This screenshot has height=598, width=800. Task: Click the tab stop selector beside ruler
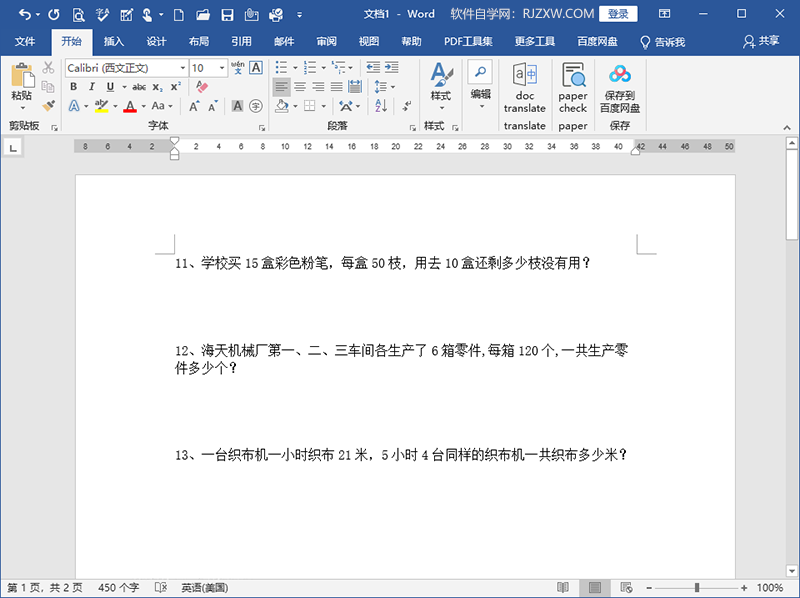(13, 148)
